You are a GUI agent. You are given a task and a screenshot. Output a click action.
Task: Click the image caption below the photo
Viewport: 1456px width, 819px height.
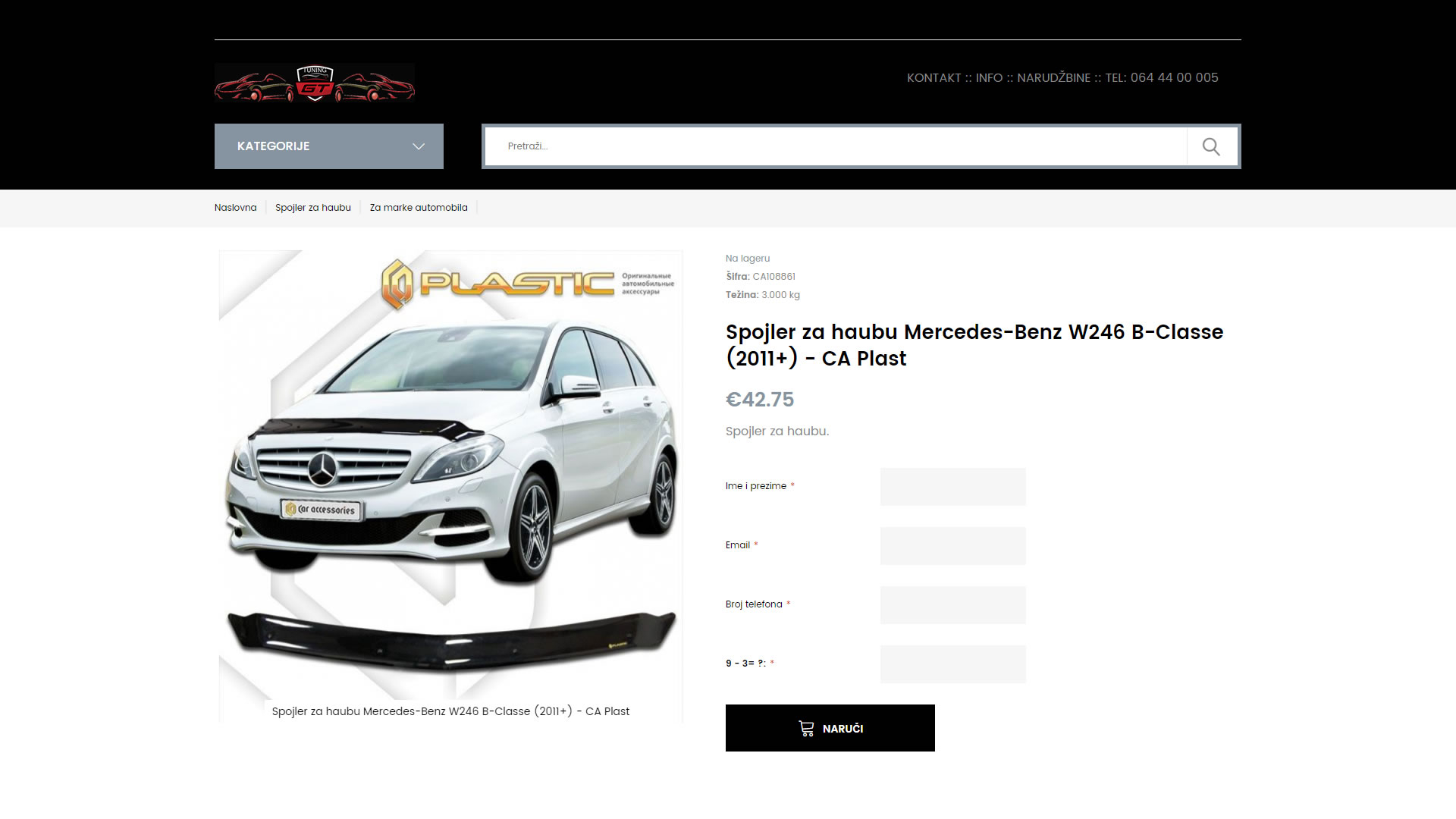[450, 711]
